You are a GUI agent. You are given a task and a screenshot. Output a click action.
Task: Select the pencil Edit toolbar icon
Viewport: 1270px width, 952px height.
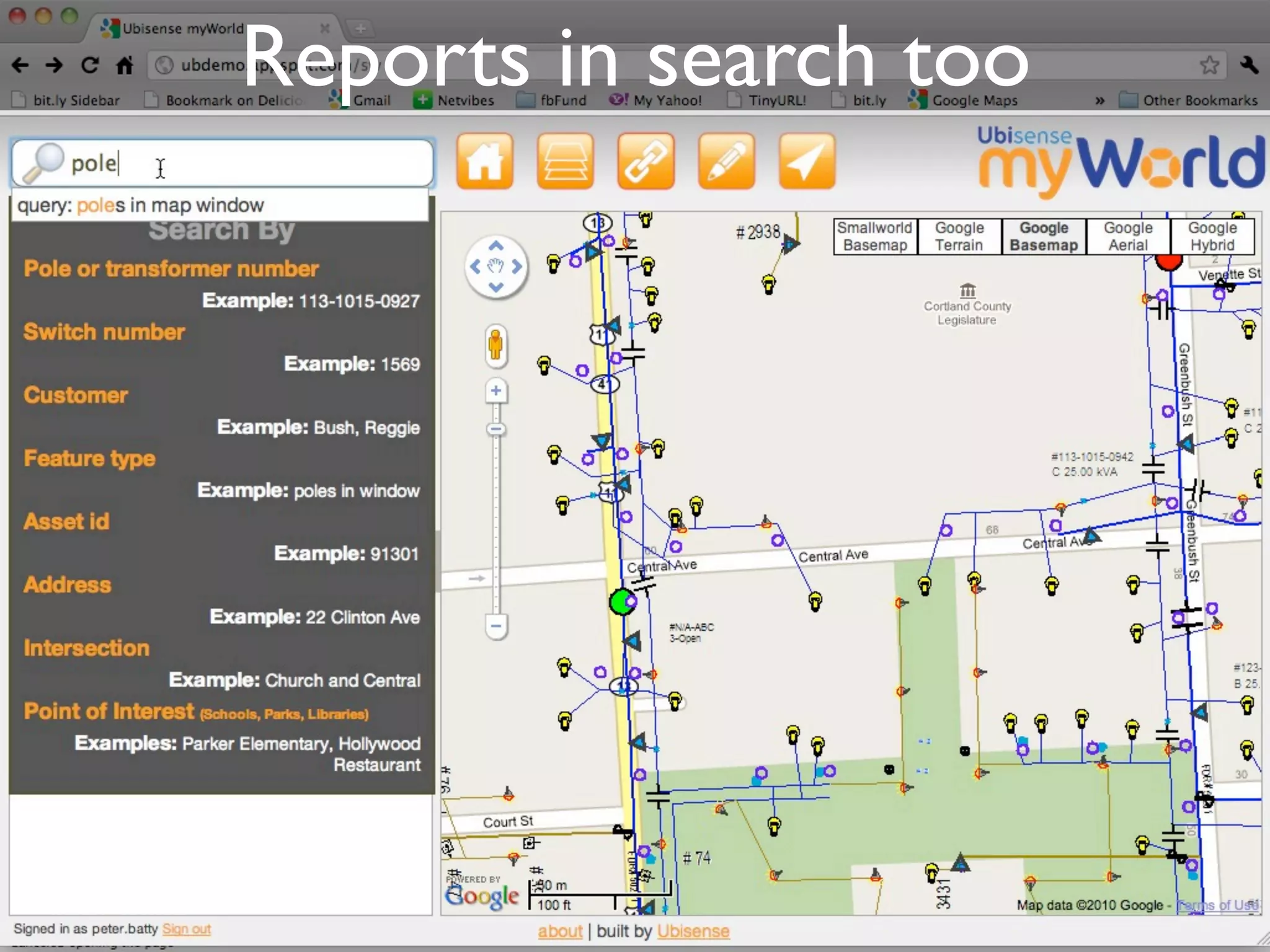[726, 161]
